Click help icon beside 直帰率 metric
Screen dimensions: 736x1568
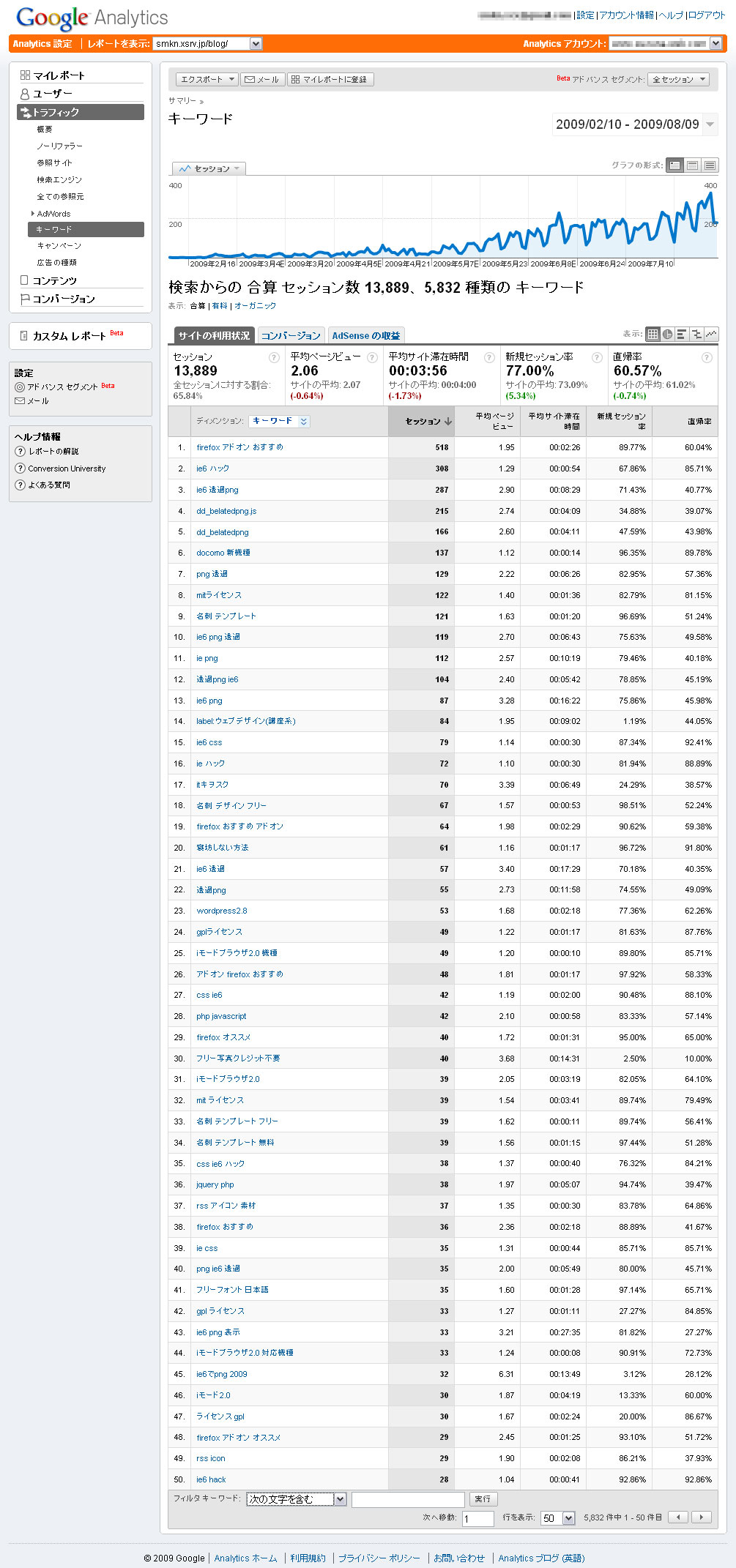pos(707,357)
